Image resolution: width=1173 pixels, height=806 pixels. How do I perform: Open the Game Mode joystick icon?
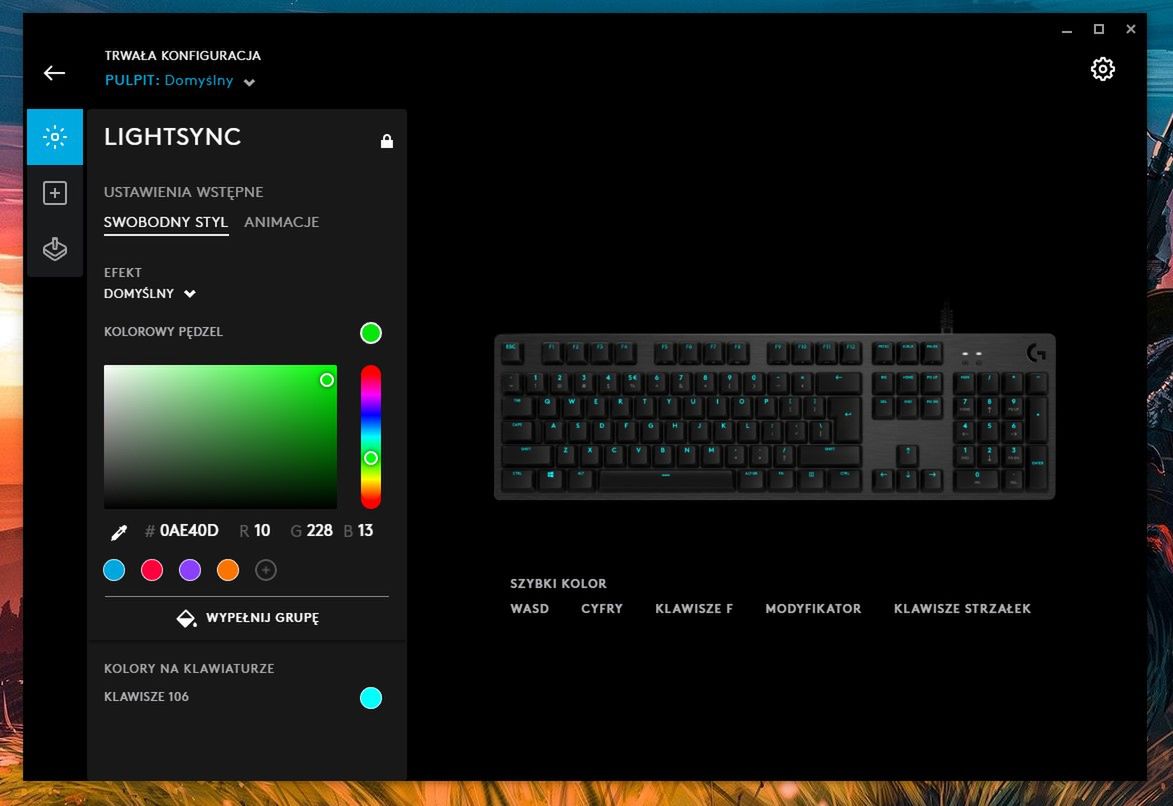pos(55,248)
